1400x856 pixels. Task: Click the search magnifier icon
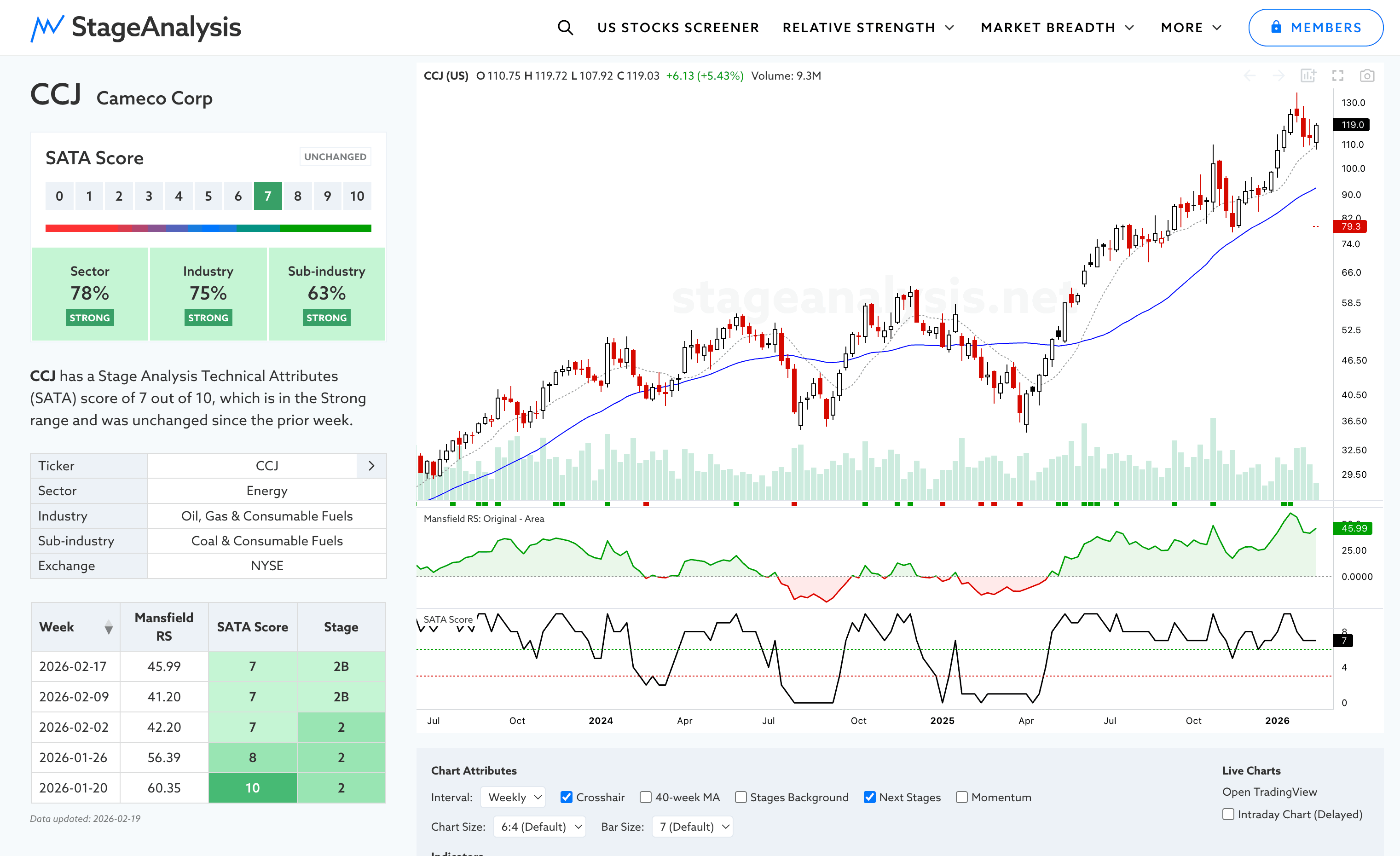click(565, 27)
